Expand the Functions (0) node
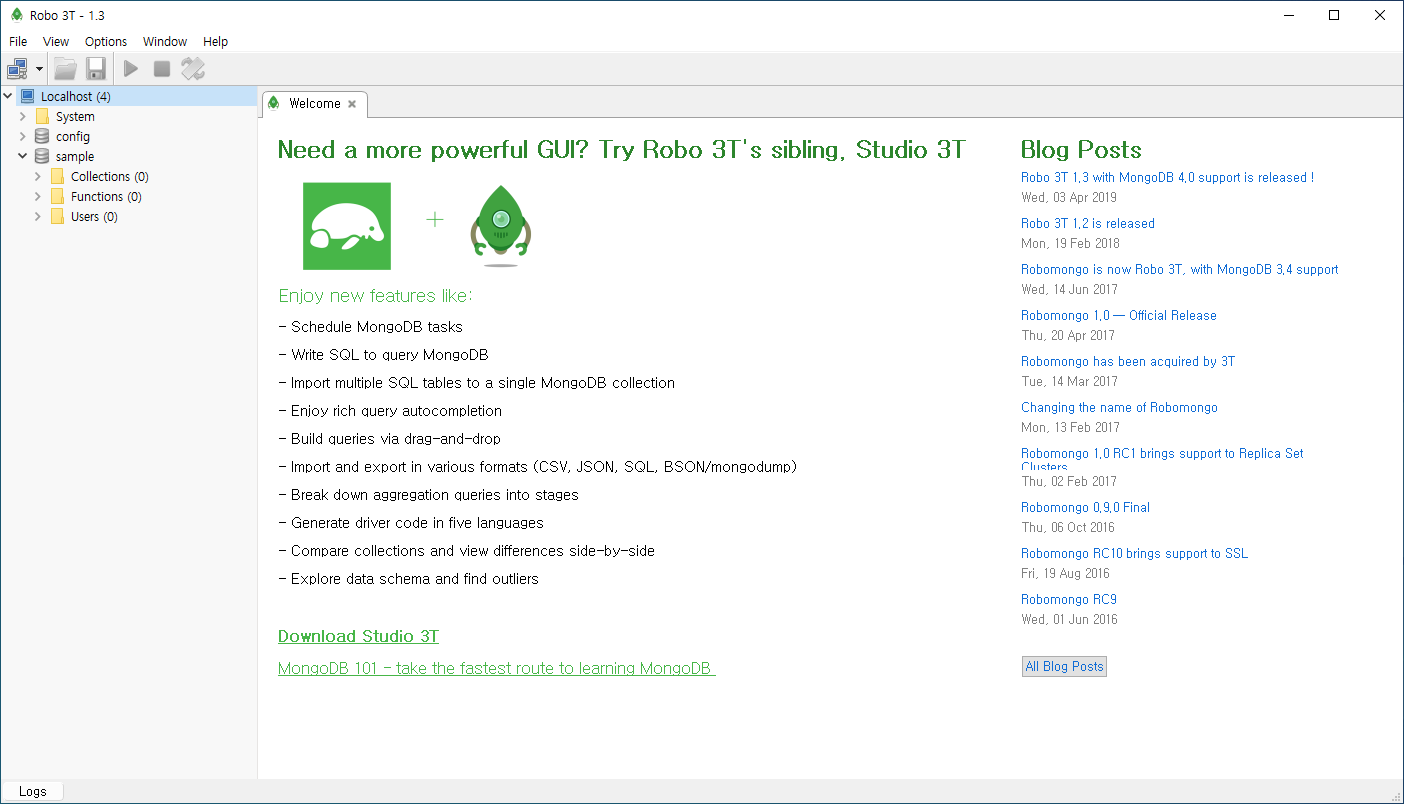 pos(38,196)
